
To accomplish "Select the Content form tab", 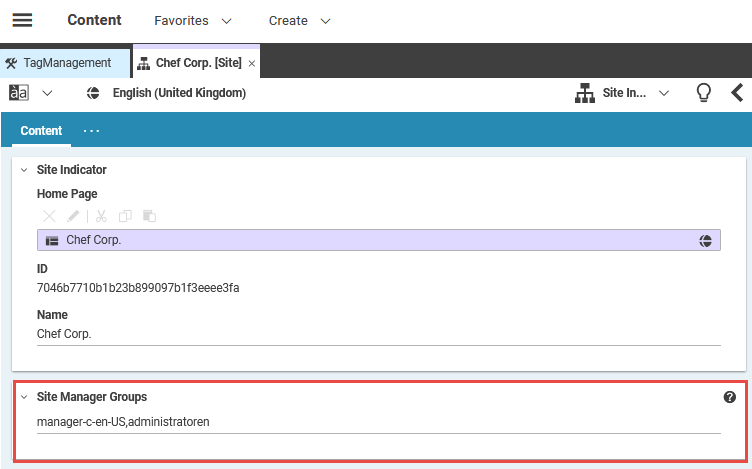I will (41, 131).
